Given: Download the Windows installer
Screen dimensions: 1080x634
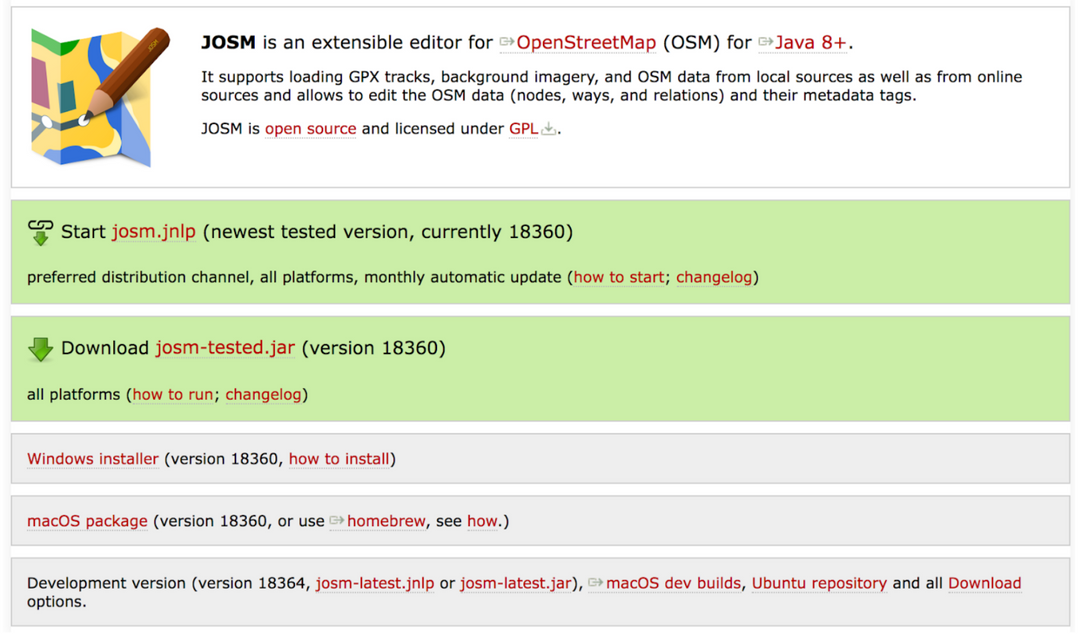Looking at the screenshot, I should tap(93, 459).
